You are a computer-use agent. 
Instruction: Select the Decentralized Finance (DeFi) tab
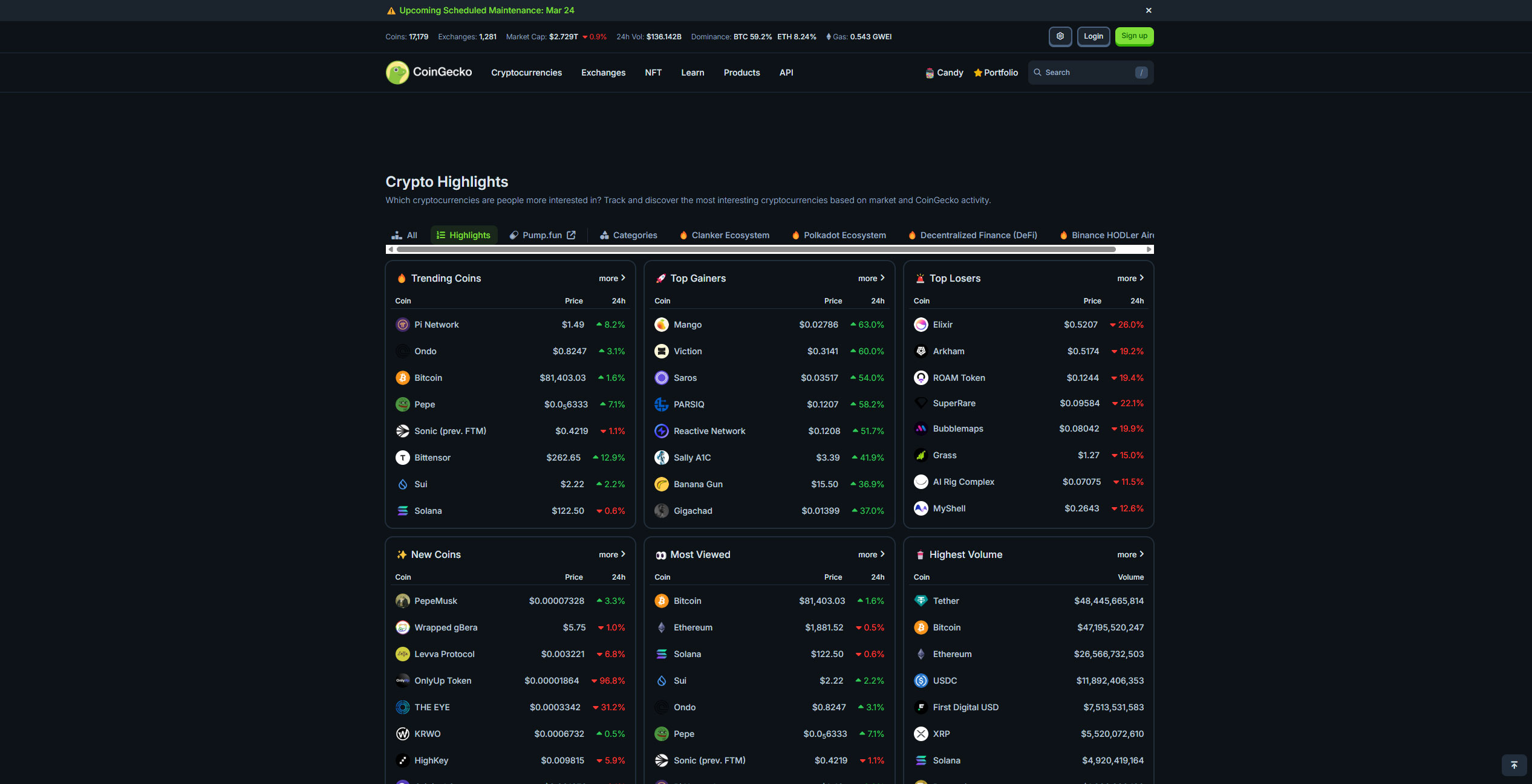pos(973,235)
